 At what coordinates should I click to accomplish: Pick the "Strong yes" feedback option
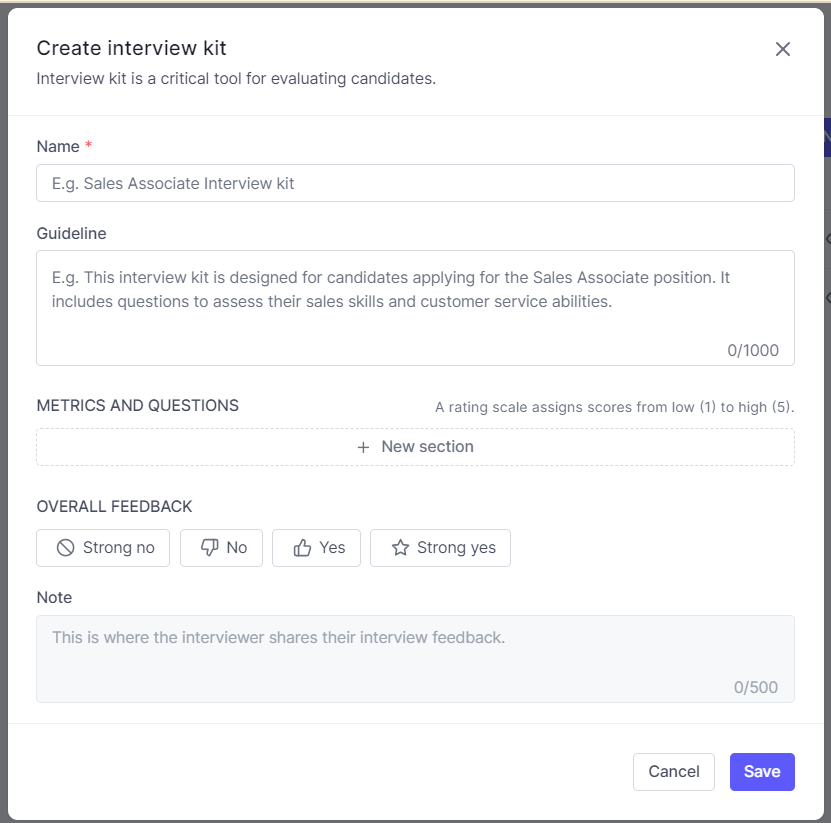pyautogui.click(x=440, y=548)
